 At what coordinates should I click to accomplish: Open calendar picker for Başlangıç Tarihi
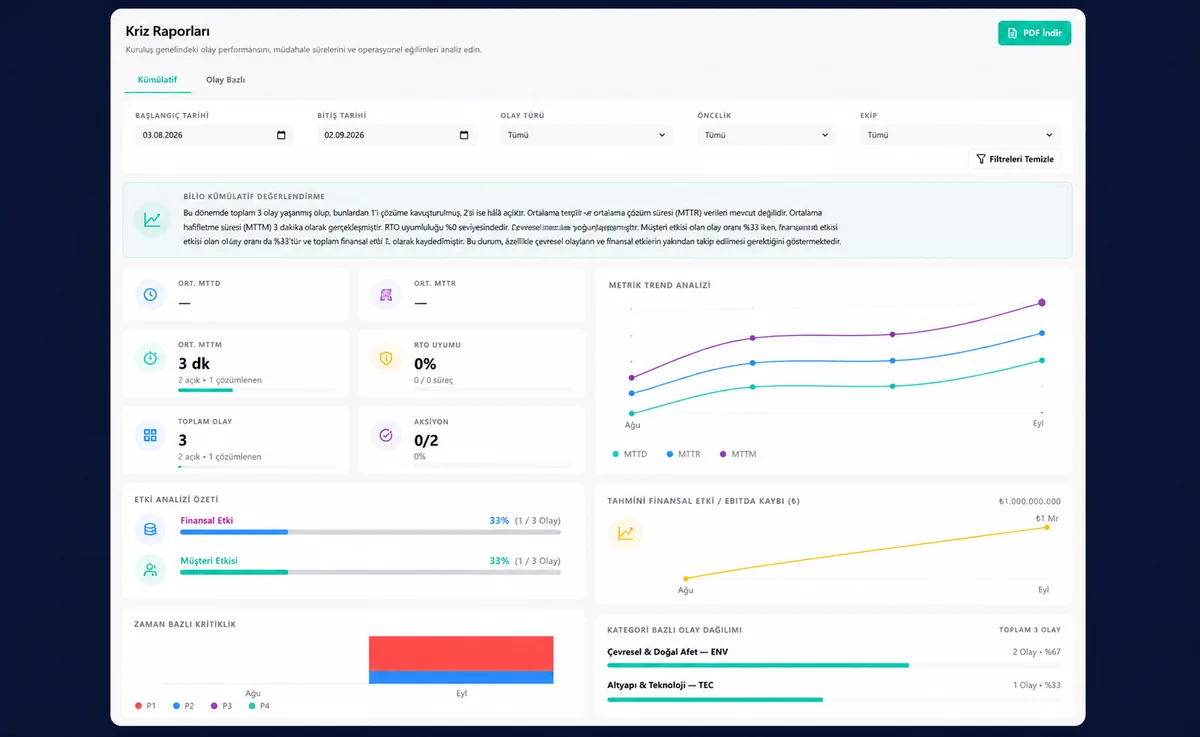click(x=281, y=135)
